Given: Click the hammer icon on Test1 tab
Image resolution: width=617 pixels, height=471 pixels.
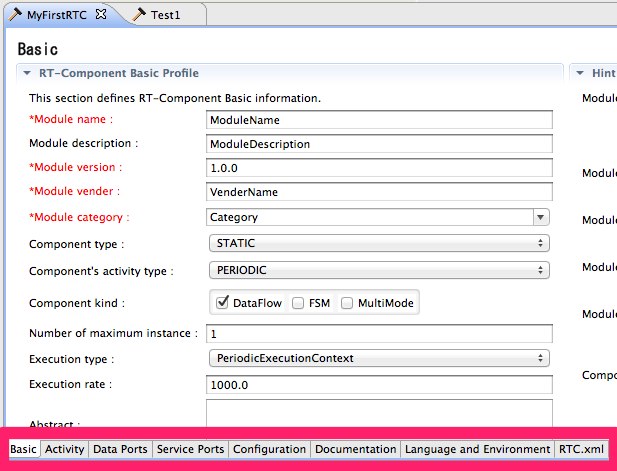Looking at the screenshot, I should [x=139, y=15].
